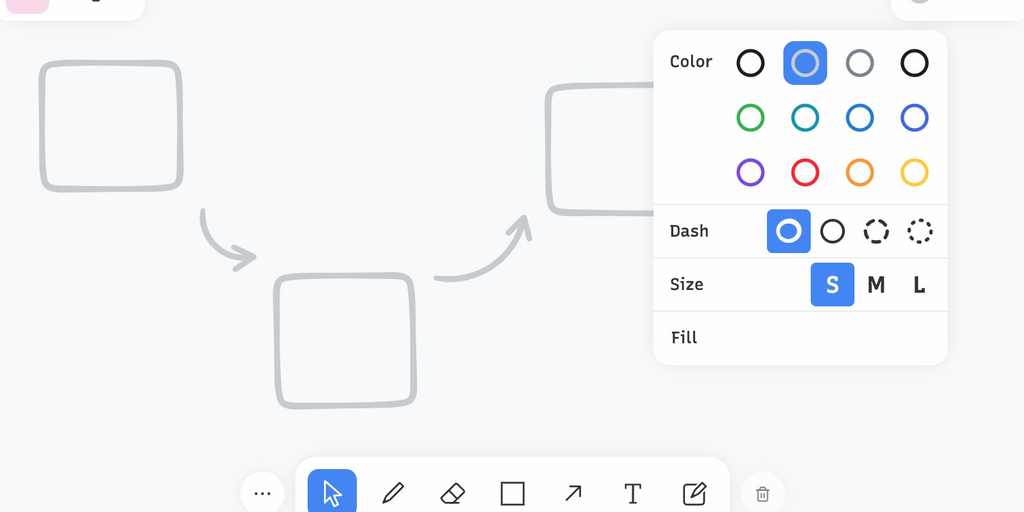The width and height of the screenshot is (1024, 512).
Task: Switch to the select pointer tool
Action: [x=332, y=493]
